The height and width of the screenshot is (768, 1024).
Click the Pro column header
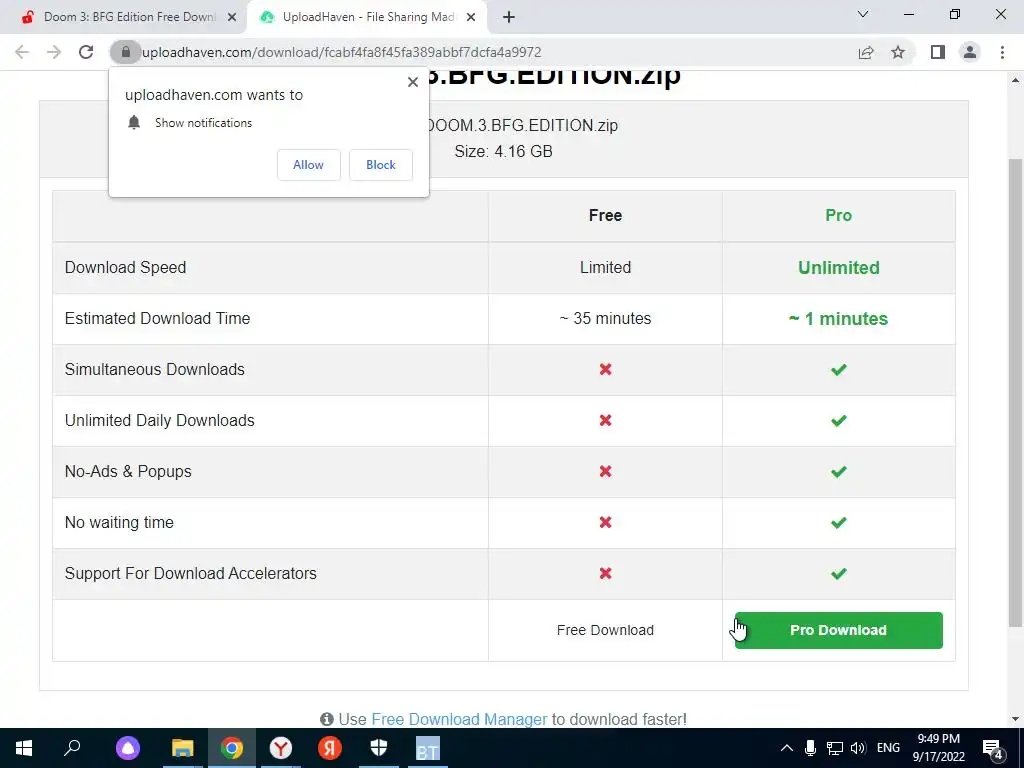tap(839, 216)
